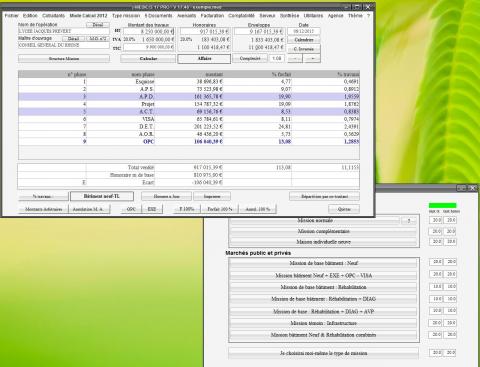Click the HT montant des travaux field
Image resolution: width=480 pixels, height=367 pixels.
point(149,31)
